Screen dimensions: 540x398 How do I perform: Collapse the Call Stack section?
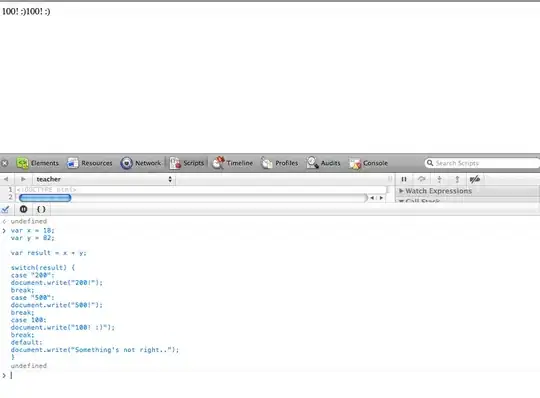tap(419, 201)
